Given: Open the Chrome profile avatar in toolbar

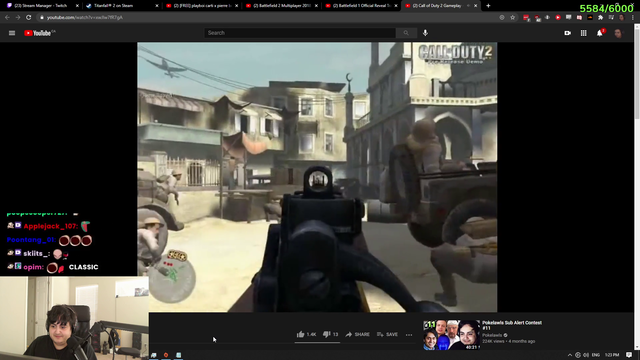Looking at the screenshot, I should 622,18.
